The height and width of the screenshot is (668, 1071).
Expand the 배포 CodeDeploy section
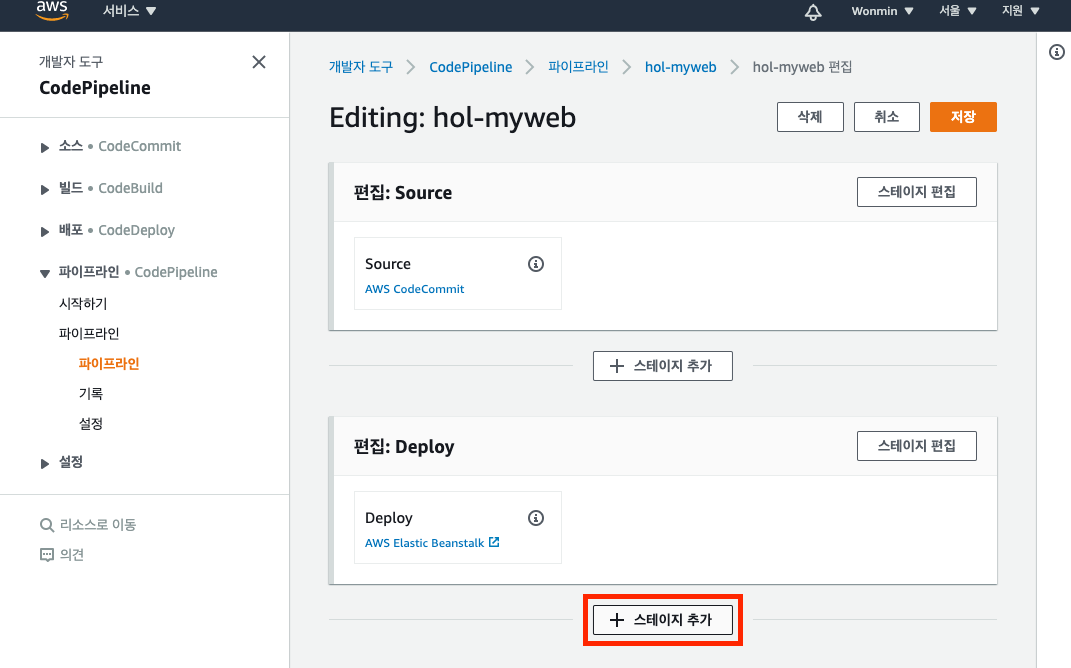click(x=44, y=231)
